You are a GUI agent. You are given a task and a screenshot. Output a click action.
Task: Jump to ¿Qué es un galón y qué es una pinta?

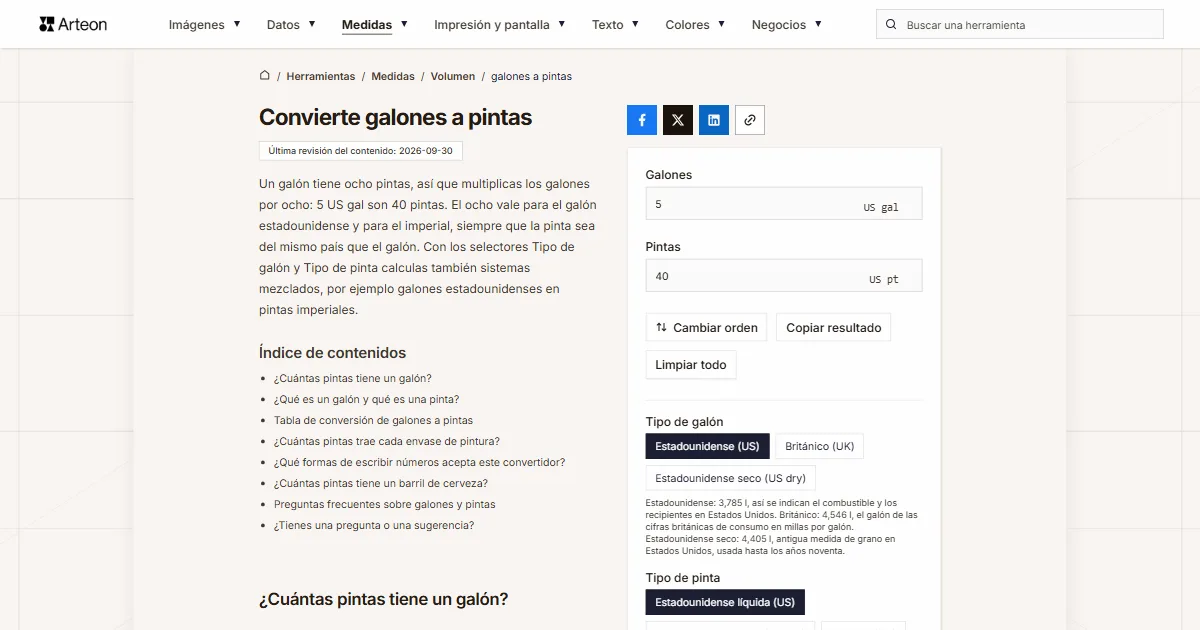pyautogui.click(x=367, y=399)
